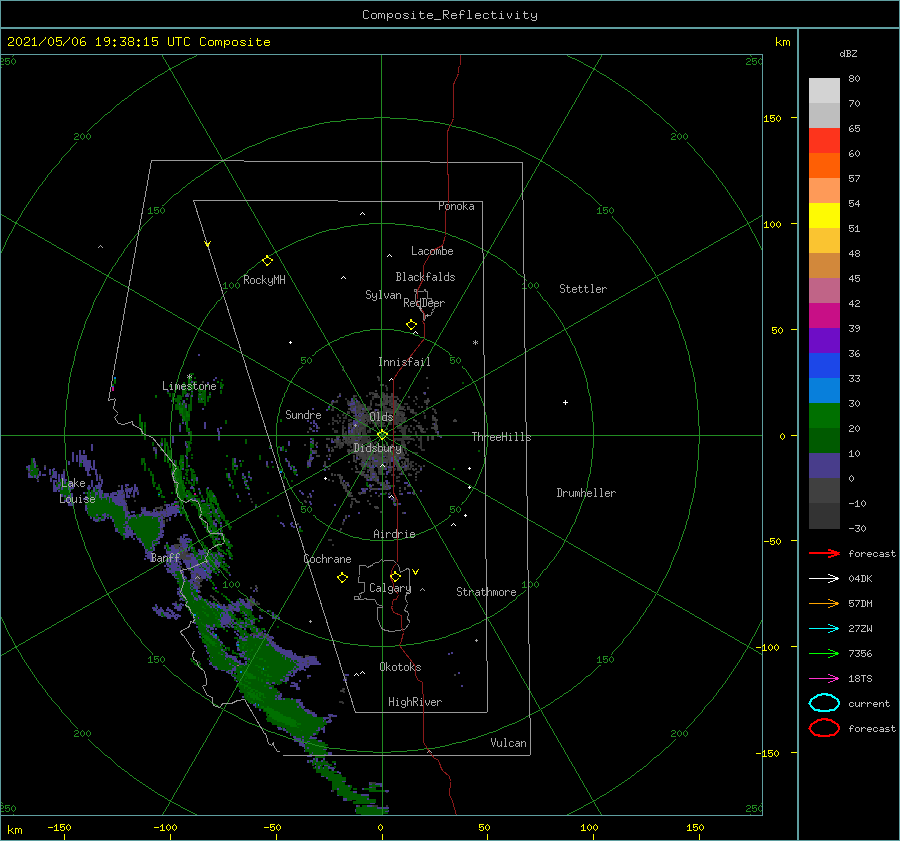The image size is (900, 841).
Task: Click the red 60-65 dBZ color swatch
Action: [x=824, y=141]
